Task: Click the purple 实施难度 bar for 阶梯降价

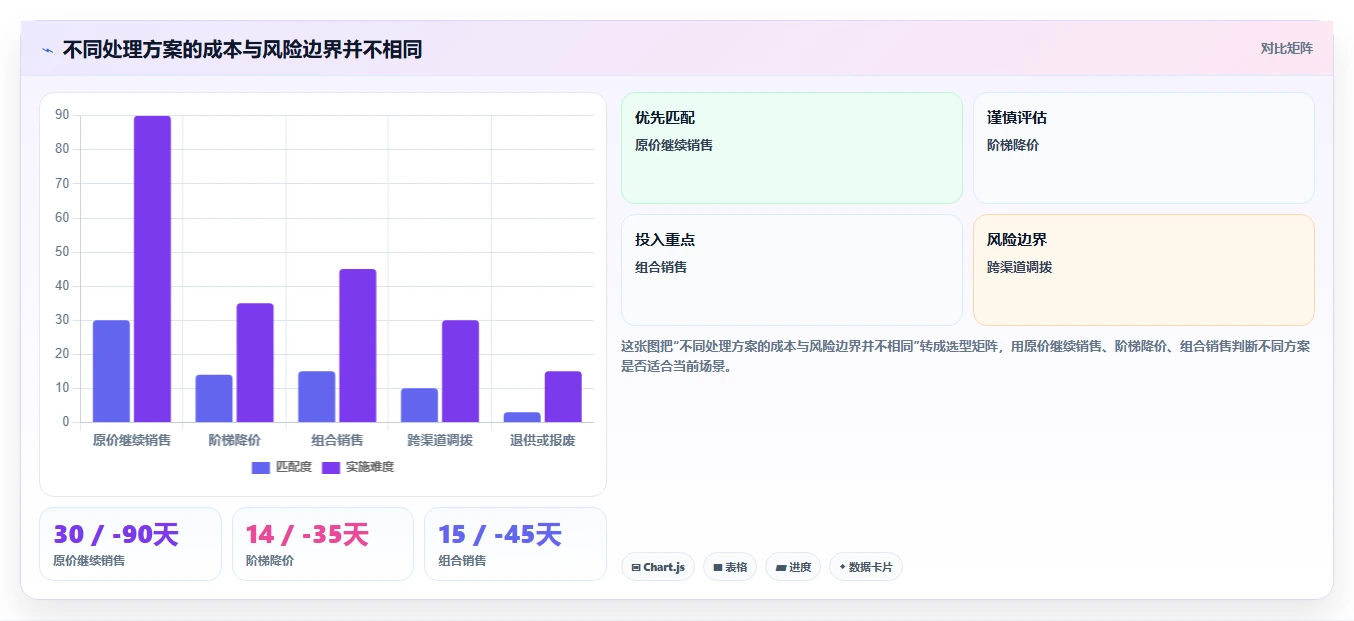Action: (255, 362)
